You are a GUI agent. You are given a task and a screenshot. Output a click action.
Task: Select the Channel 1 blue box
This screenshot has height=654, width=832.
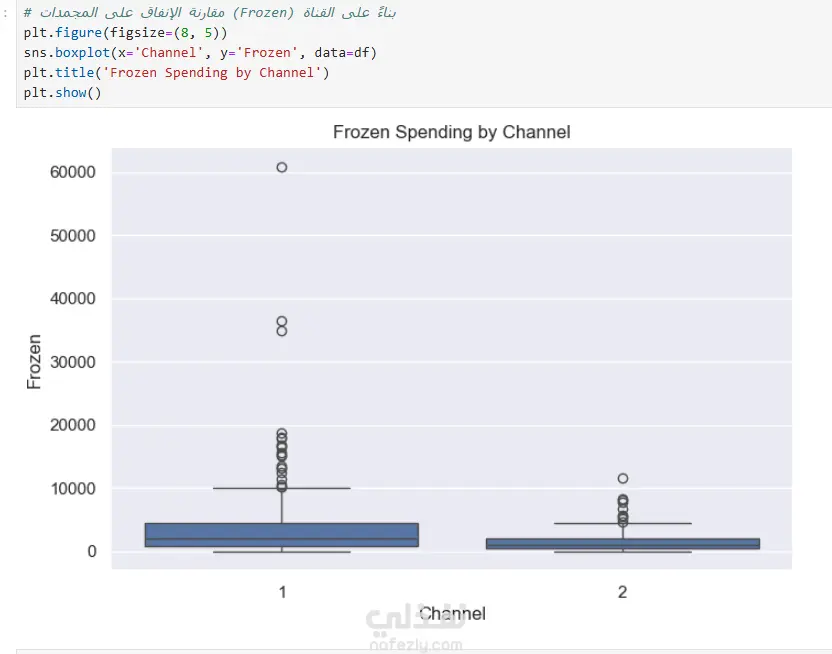coord(281,534)
